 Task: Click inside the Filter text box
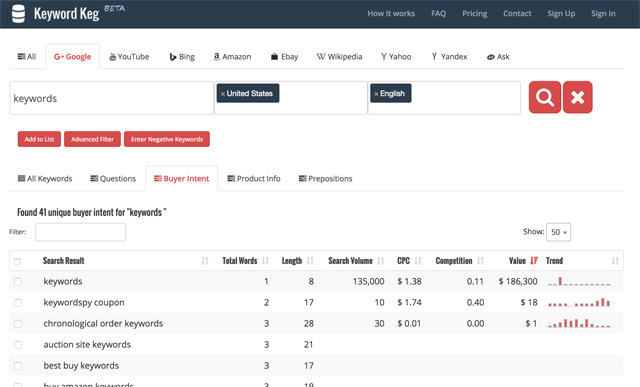click(x=81, y=232)
